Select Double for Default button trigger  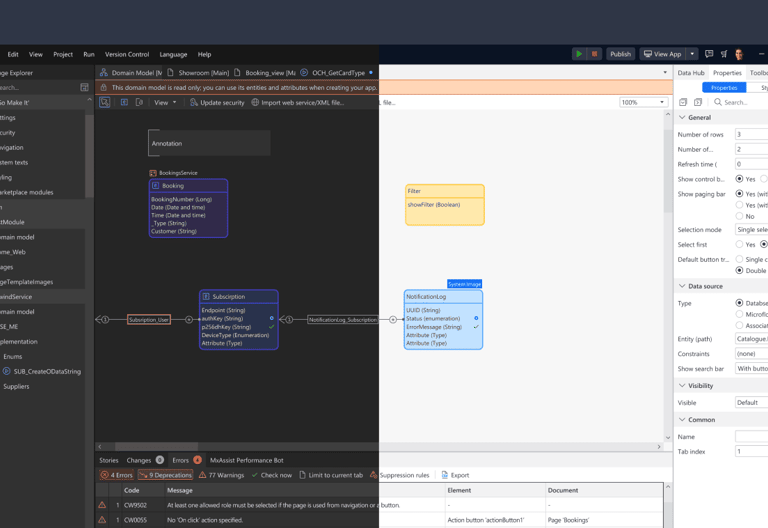pos(739,270)
